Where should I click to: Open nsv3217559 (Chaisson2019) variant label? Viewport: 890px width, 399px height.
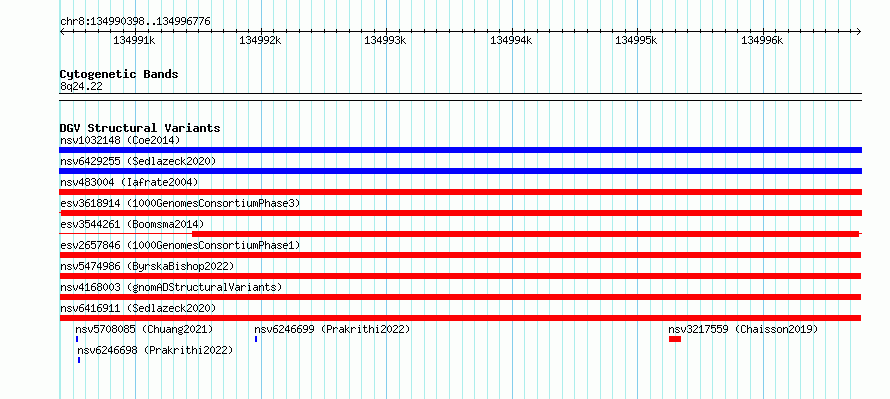coord(743,329)
